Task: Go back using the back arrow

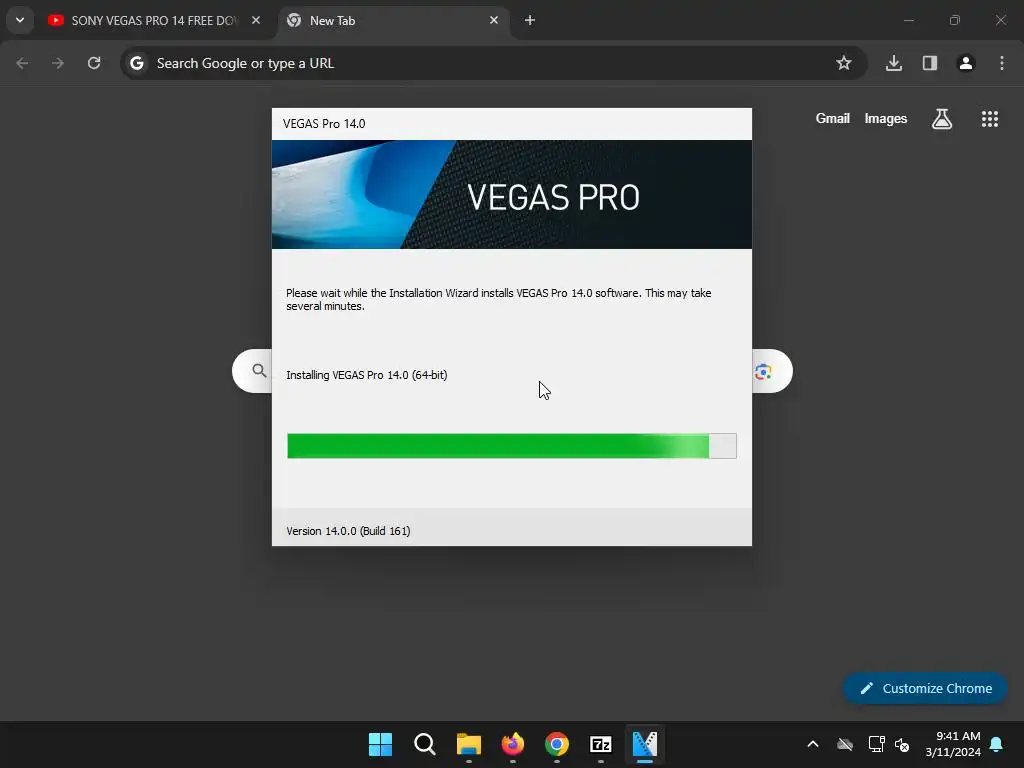Action: click(x=22, y=63)
